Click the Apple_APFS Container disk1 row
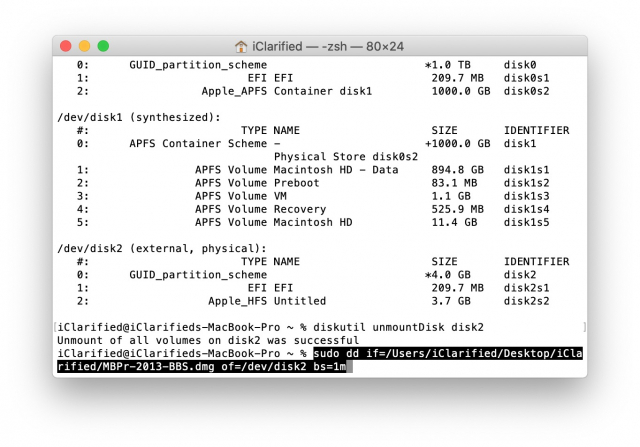 [313, 91]
